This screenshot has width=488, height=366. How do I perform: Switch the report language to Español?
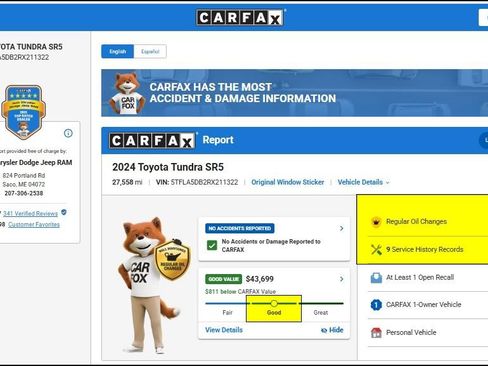(x=150, y=51)
